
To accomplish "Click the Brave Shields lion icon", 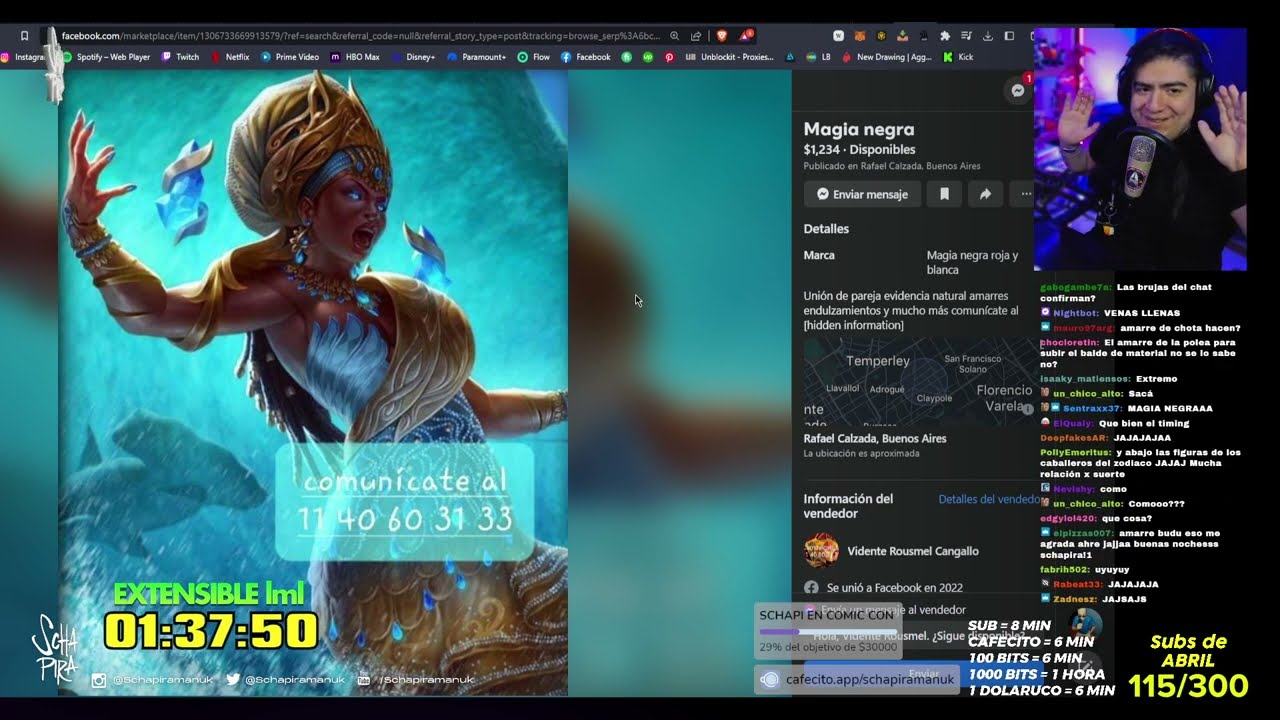I will coord(721,36).
